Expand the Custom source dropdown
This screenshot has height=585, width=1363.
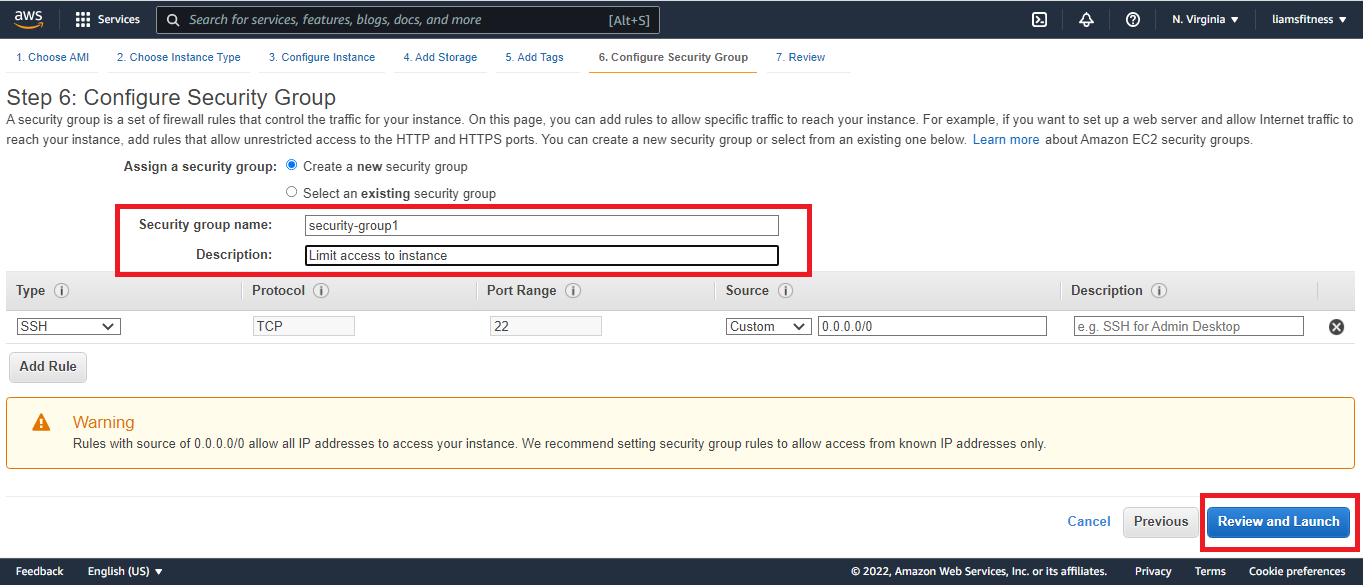[x=768, y=326]
